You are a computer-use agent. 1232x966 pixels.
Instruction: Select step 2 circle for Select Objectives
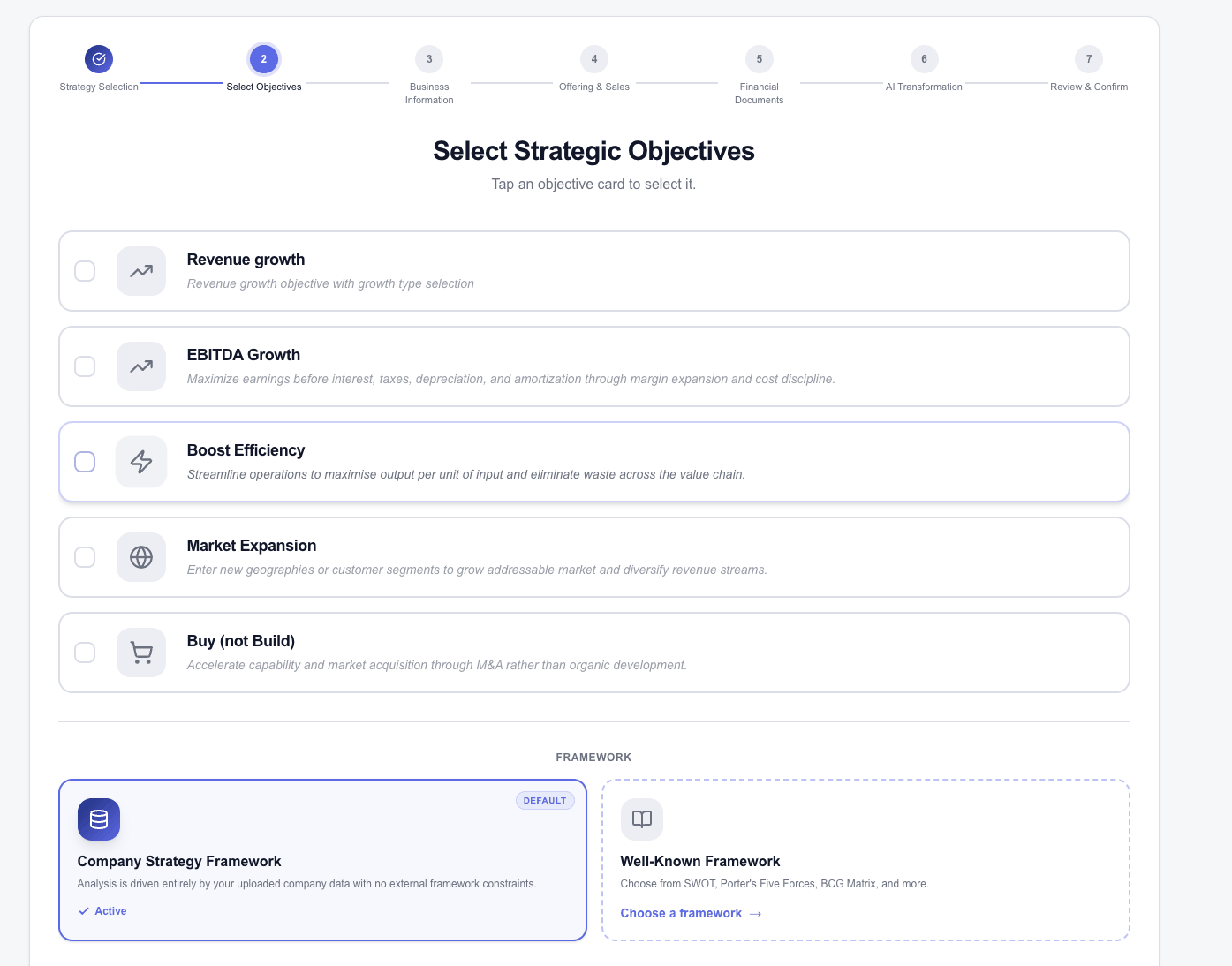264,59
